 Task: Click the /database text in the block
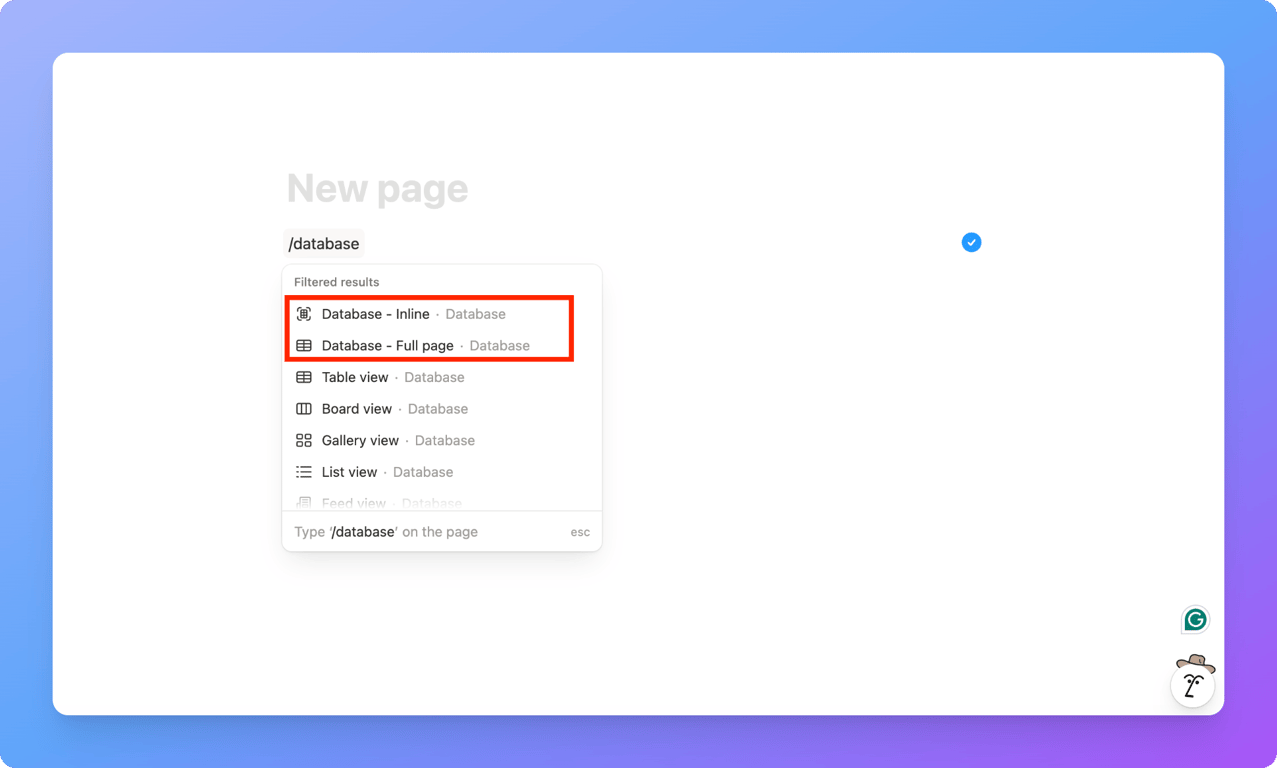point(323,242)
